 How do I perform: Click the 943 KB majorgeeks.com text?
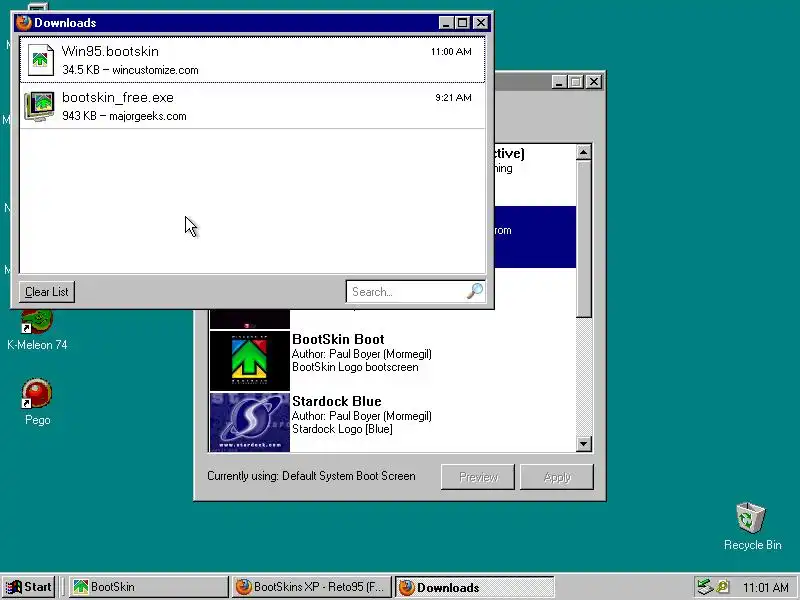coord(124,116)
